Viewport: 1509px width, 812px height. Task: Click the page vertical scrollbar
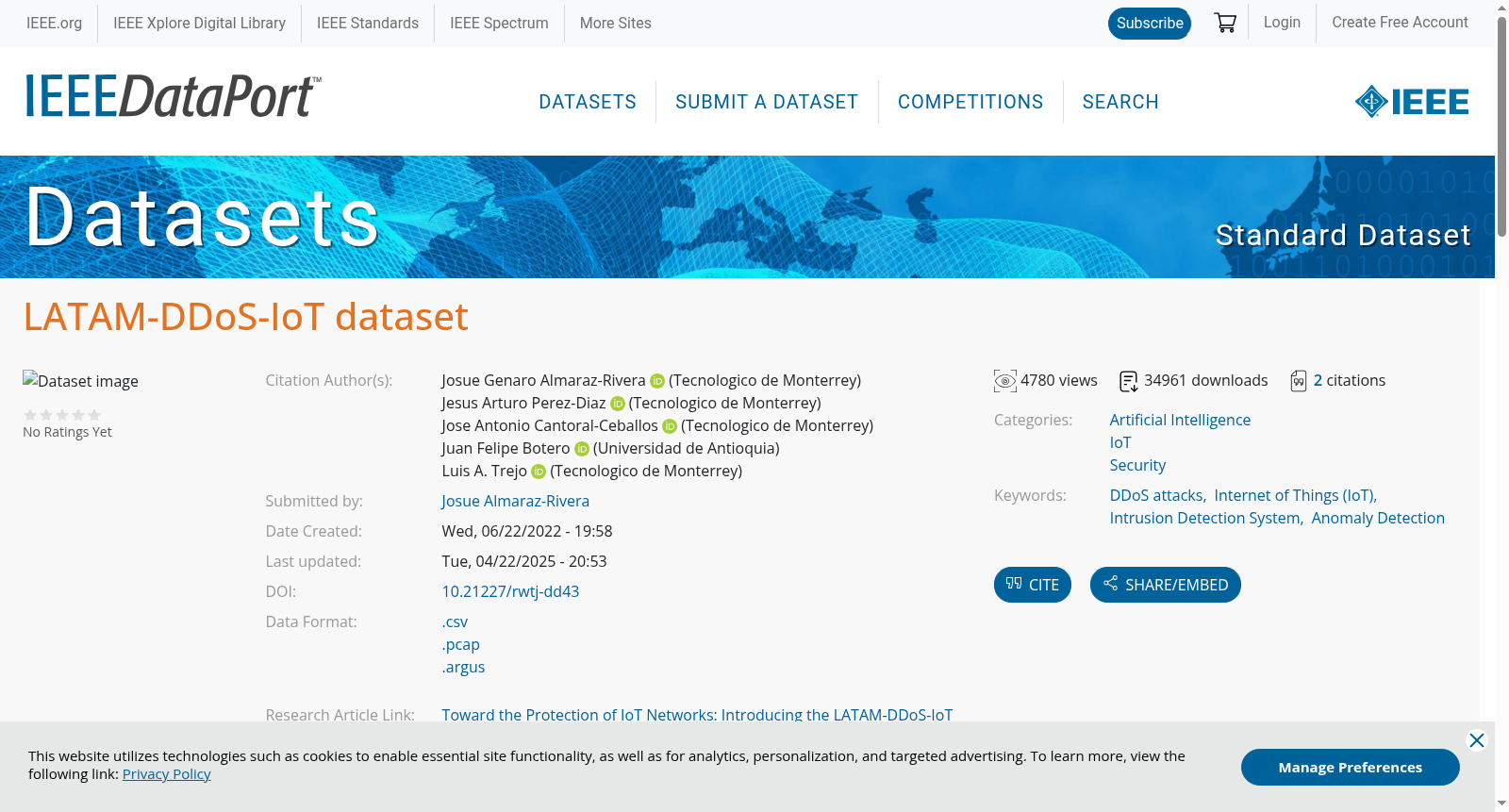(1501, 127)
